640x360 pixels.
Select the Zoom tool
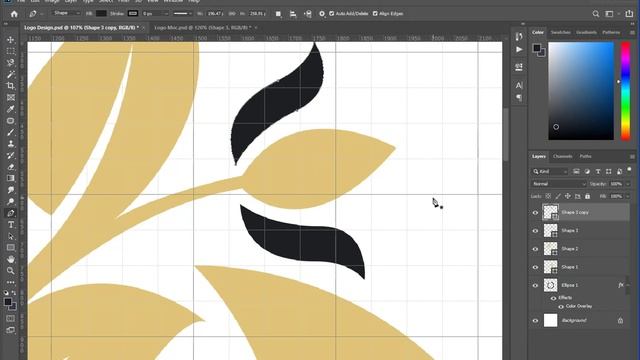click(11, 271)
